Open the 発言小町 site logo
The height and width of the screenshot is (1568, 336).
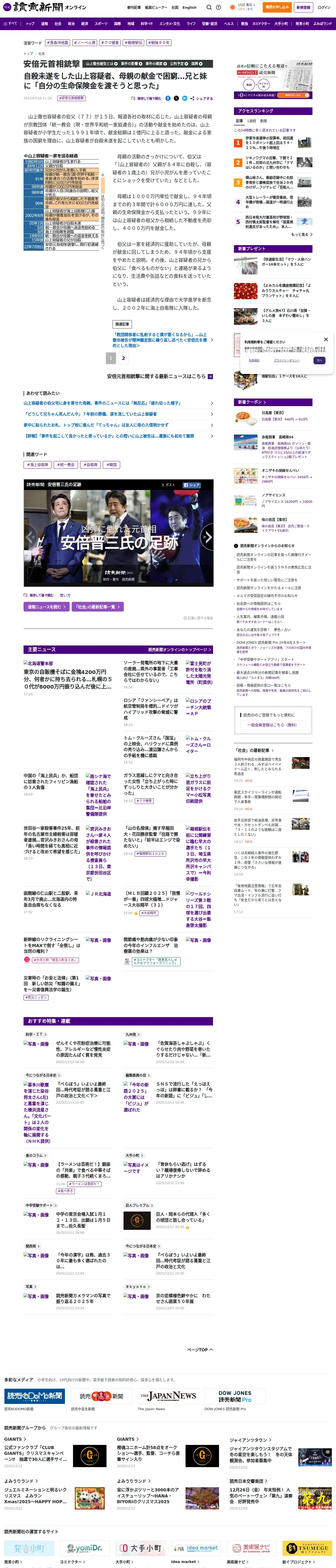pyautogui.click(x=29, y=1548)
